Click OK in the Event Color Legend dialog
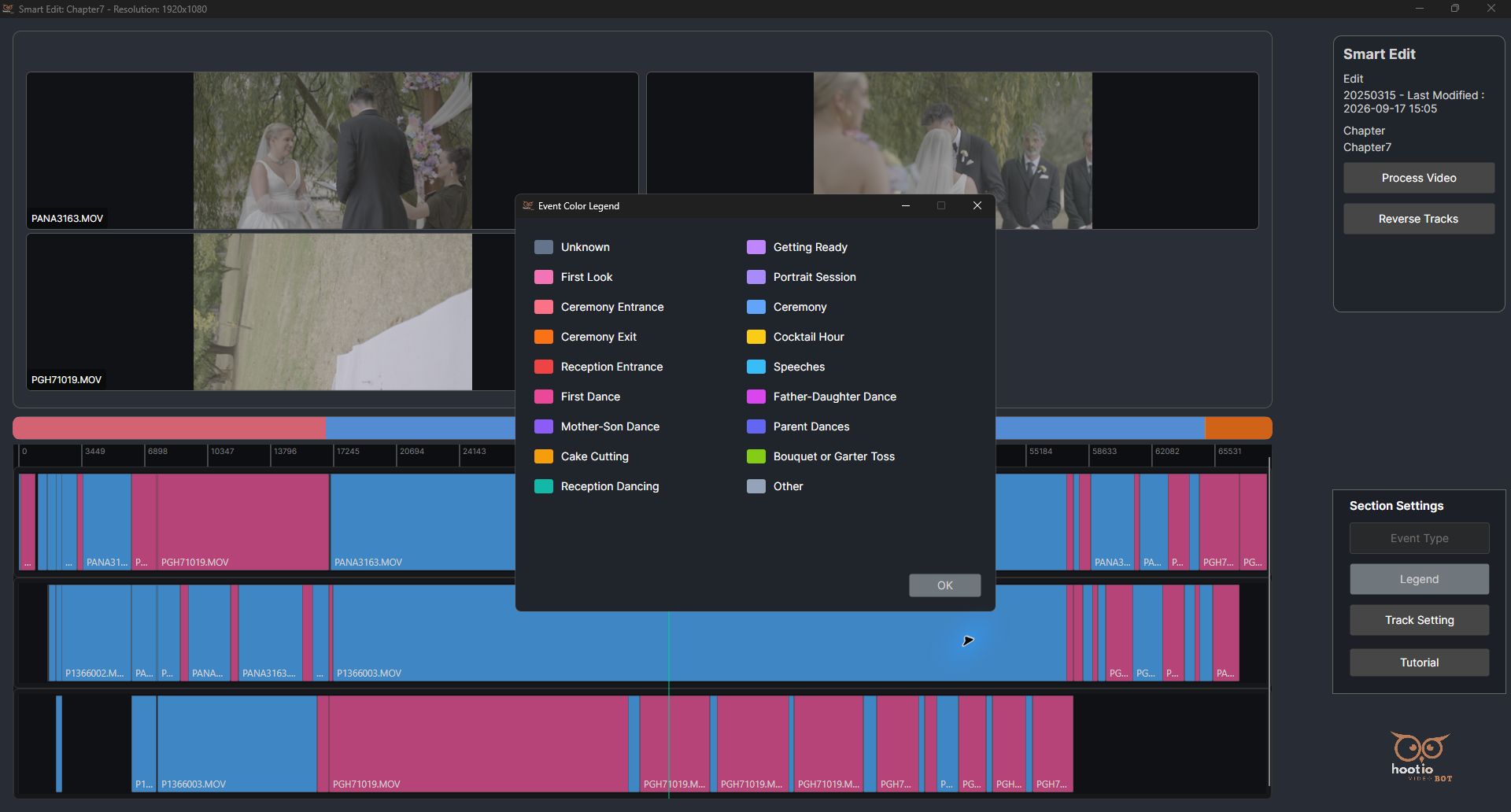This screenshot has width=1511, height=812. coord(944,585)
